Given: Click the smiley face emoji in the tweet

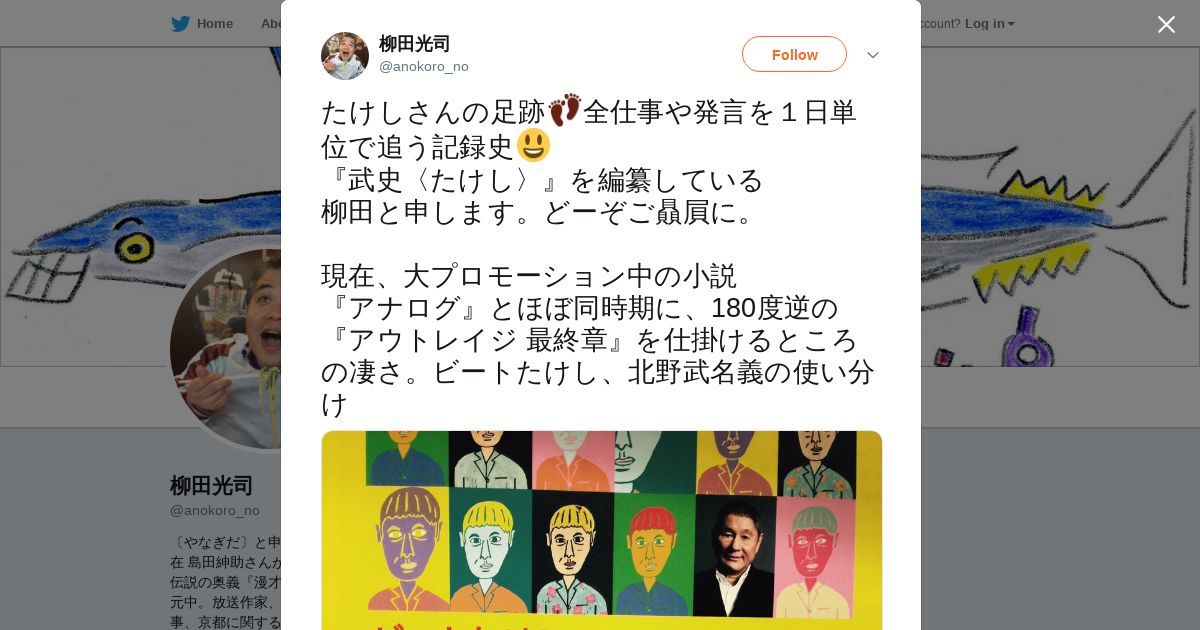Looking at the screenshot, I should coord(533,145).
